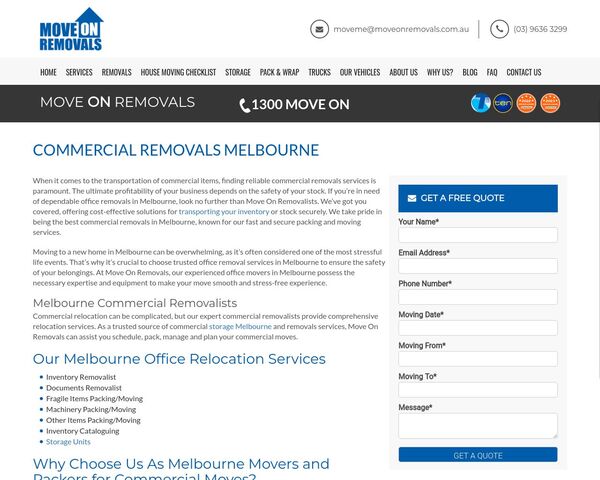This screenshot has height=480, width=600.
Task: Click the Commercial Removals Melbourne heading
Action: [176, 150]
